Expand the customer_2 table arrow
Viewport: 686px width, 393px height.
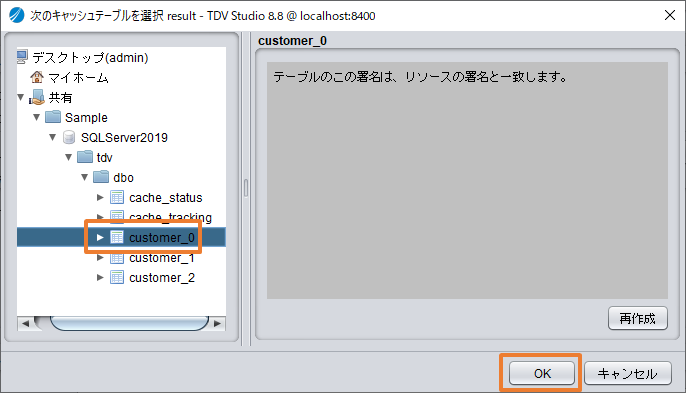100,277
